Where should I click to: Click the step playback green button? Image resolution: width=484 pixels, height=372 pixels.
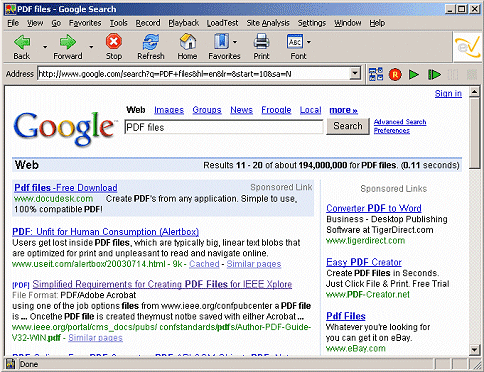click(x=434, y=74)
